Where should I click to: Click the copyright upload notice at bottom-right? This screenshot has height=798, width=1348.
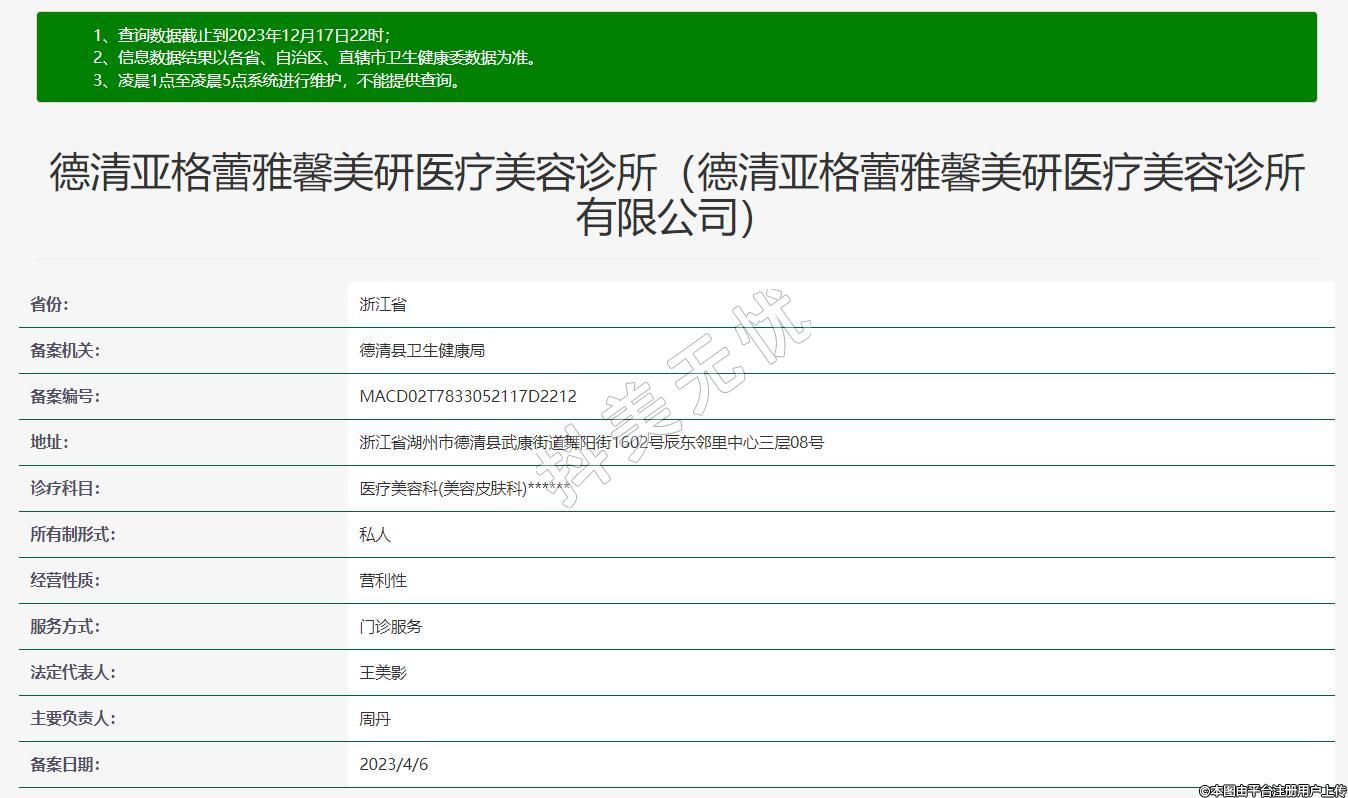(1272, 790)
